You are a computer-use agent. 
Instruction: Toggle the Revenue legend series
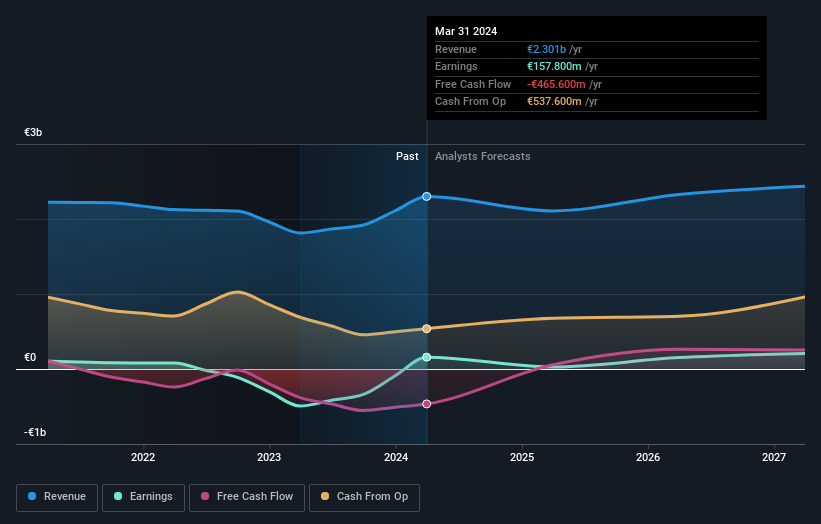[57, 497]
